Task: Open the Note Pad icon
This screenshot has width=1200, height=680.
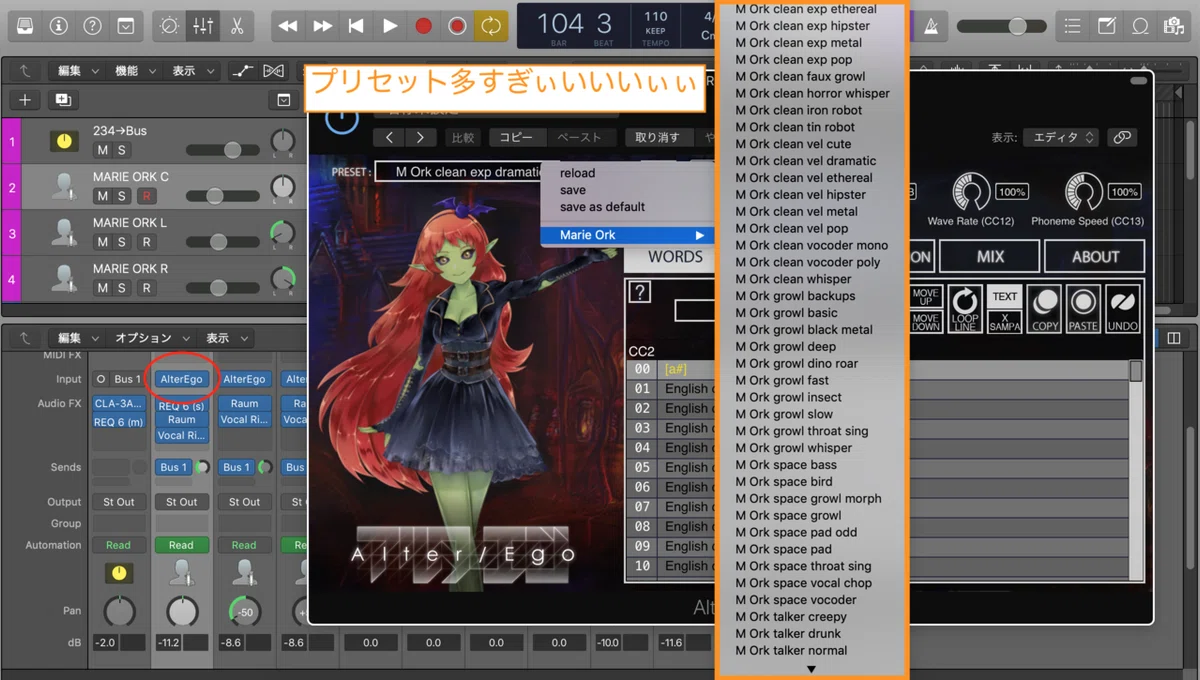Action: click(1106, 26)
